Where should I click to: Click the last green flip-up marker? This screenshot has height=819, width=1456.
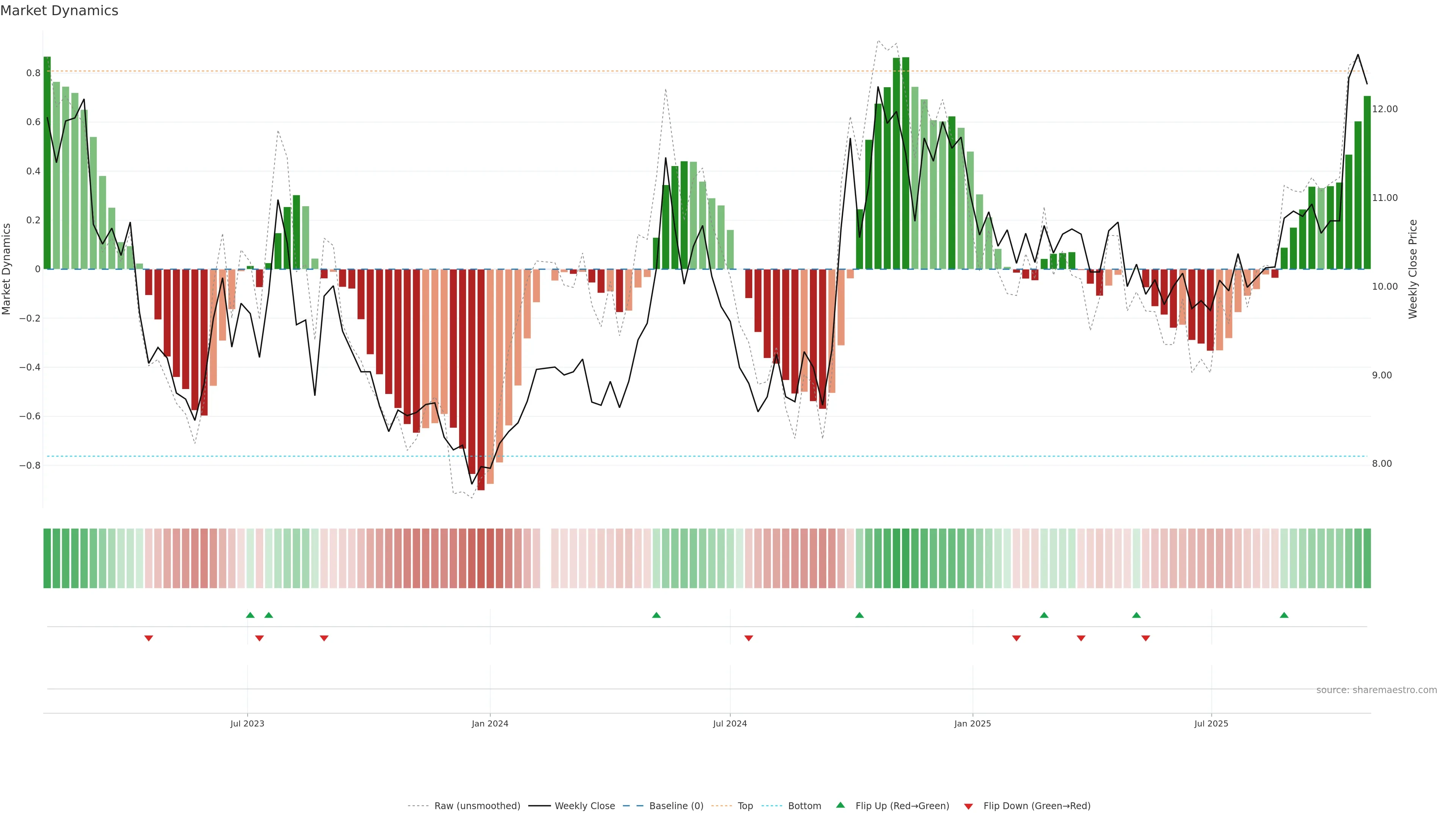point(1284,615)
